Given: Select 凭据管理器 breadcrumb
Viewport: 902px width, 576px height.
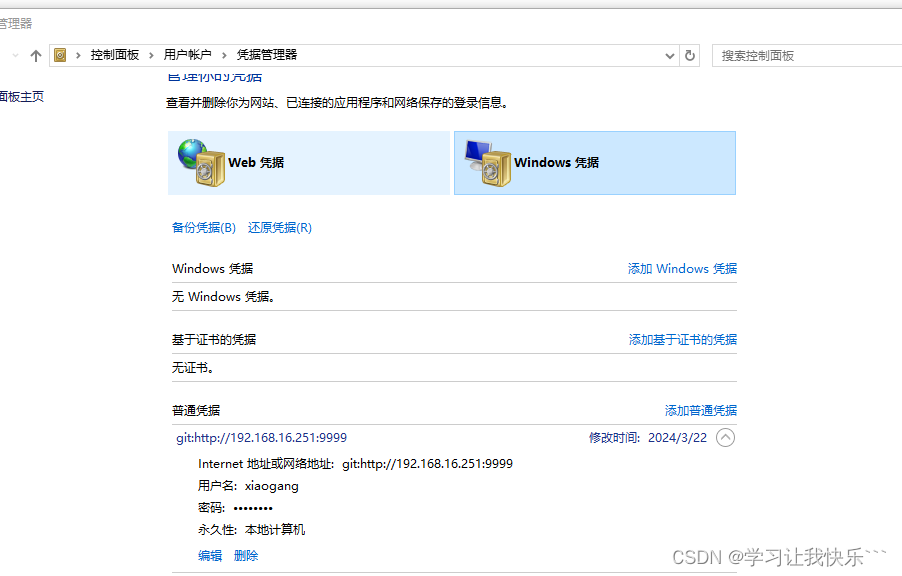Looking at the screenshot, I should coord(267,55).
